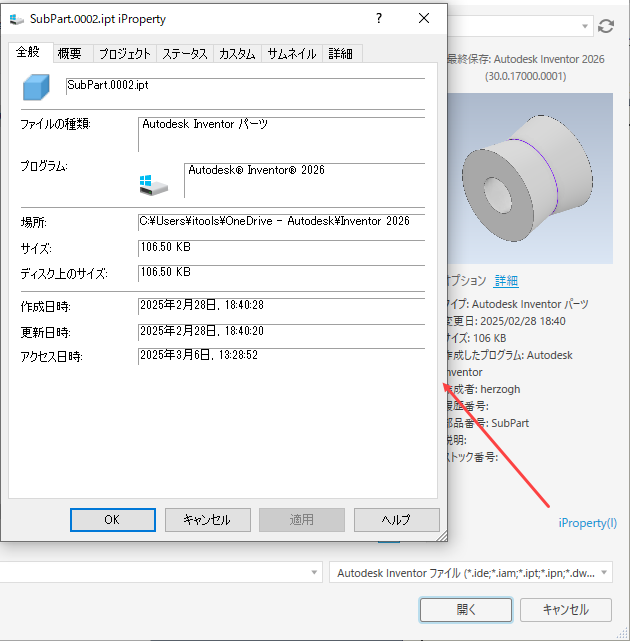Switch to the ステータス tab
Viewport: 630px width, 641px height.
(185, 54)
